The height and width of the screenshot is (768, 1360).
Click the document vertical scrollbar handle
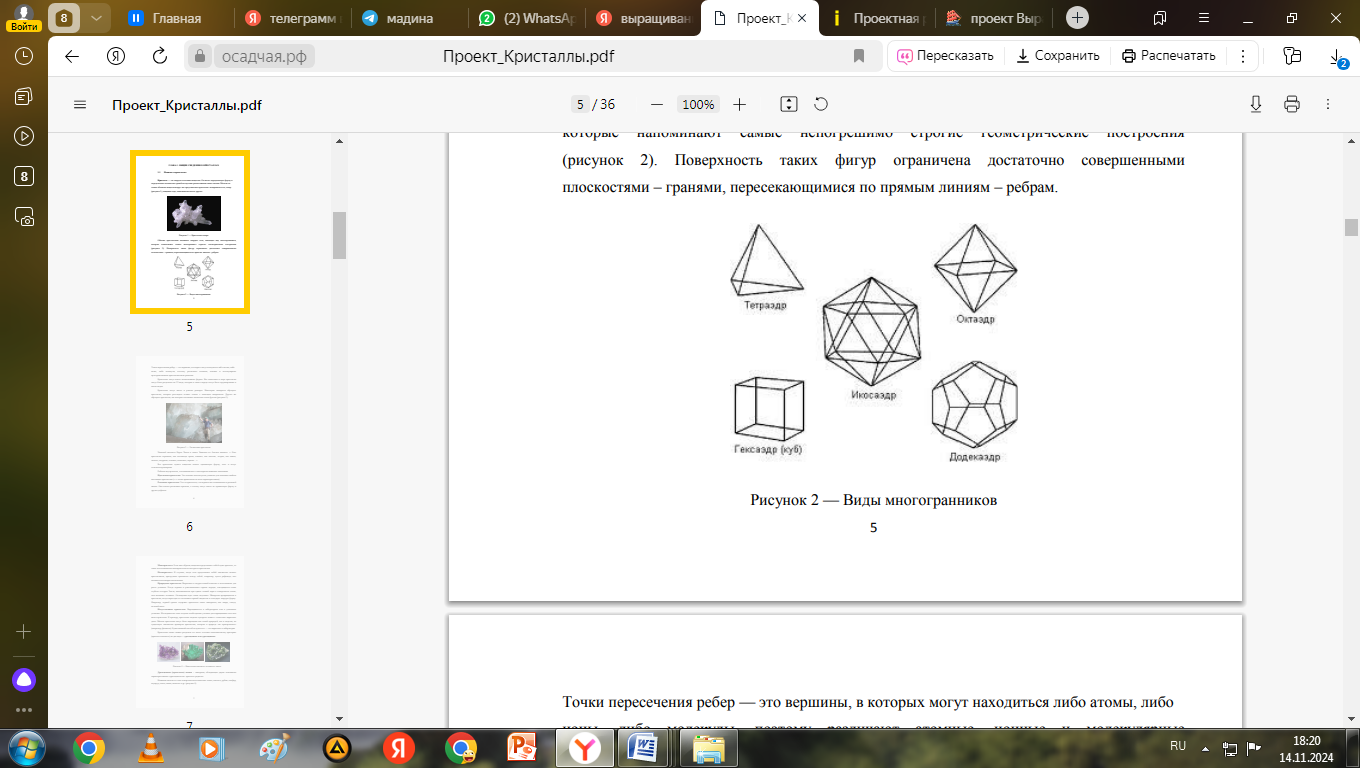tap(1351, 227)
